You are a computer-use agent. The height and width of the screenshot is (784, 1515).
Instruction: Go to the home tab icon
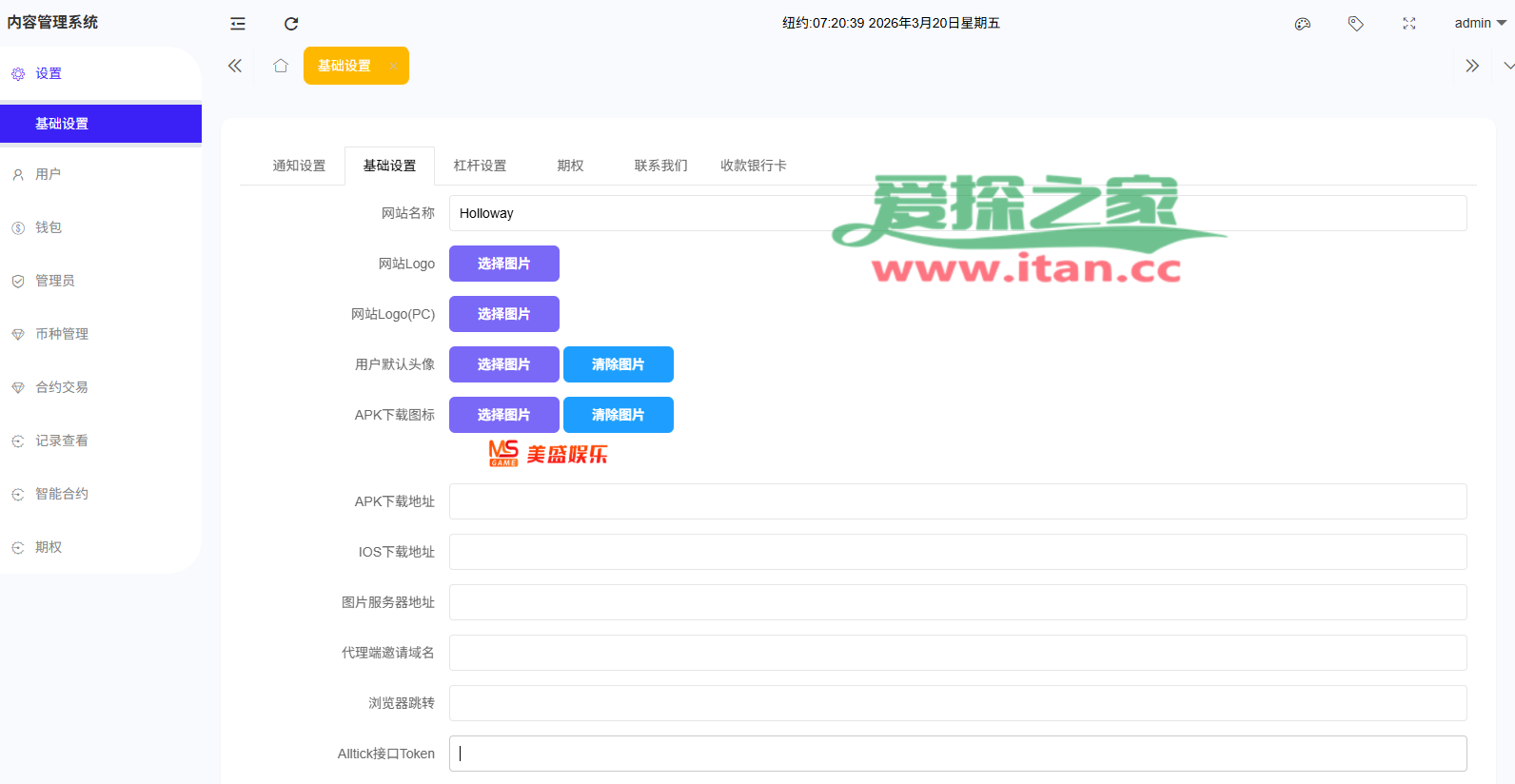[281, 66]
